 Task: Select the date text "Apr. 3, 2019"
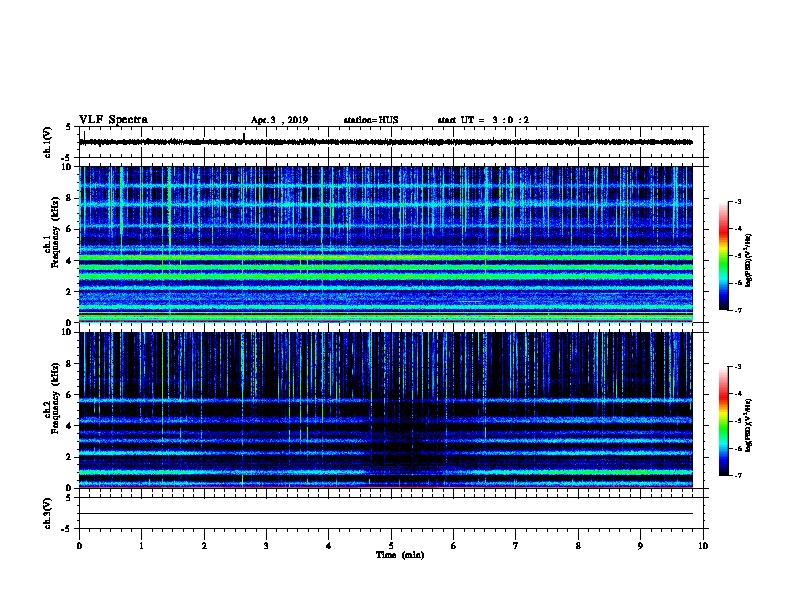279,120
